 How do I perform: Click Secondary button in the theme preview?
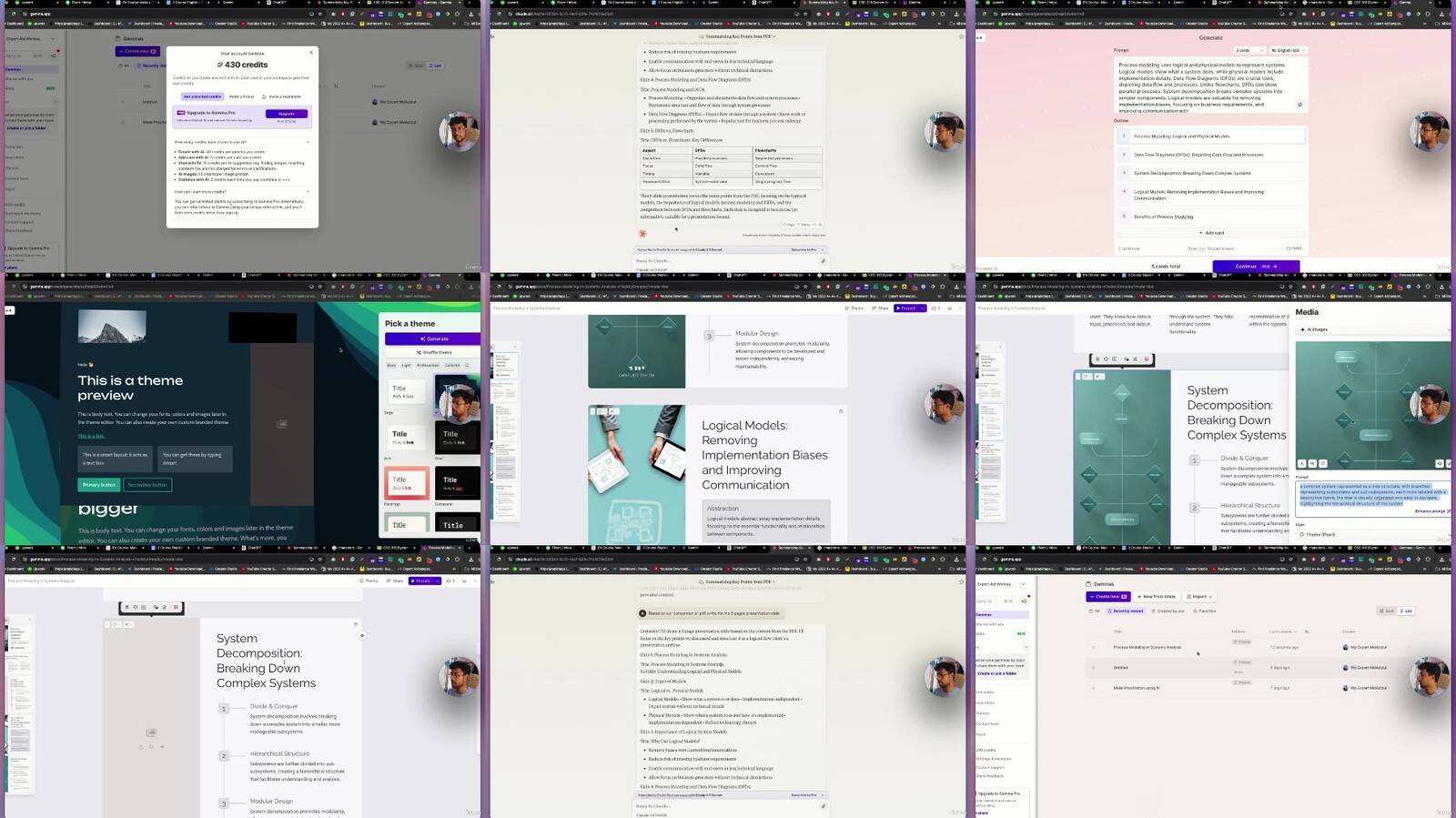tap(147, 485)
